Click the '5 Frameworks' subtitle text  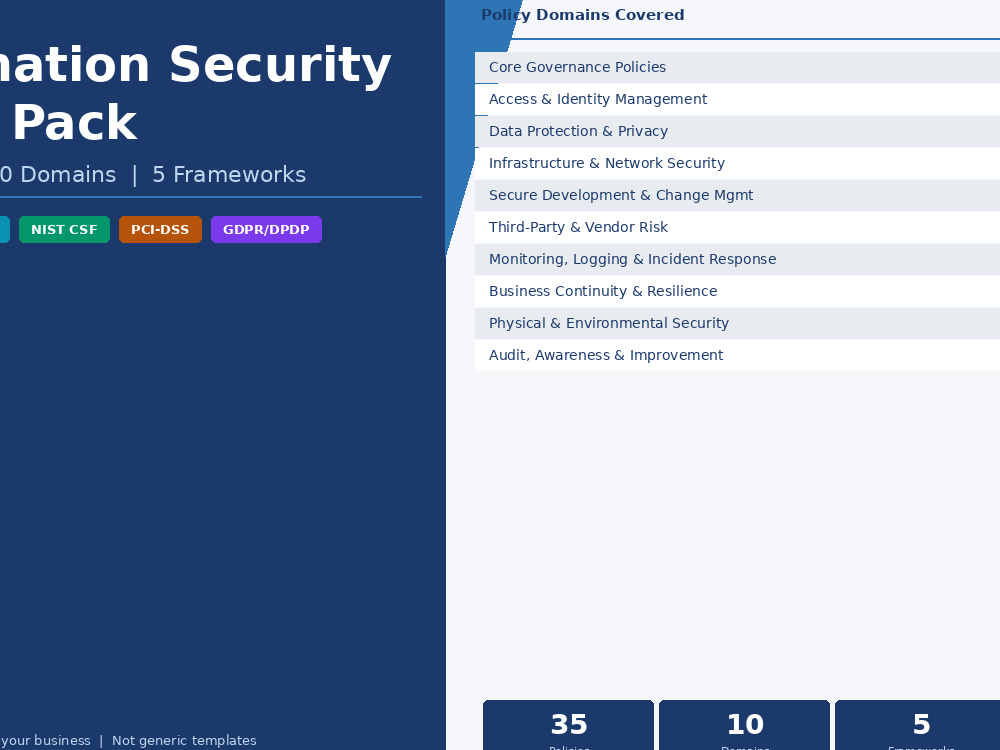point(229,175)
